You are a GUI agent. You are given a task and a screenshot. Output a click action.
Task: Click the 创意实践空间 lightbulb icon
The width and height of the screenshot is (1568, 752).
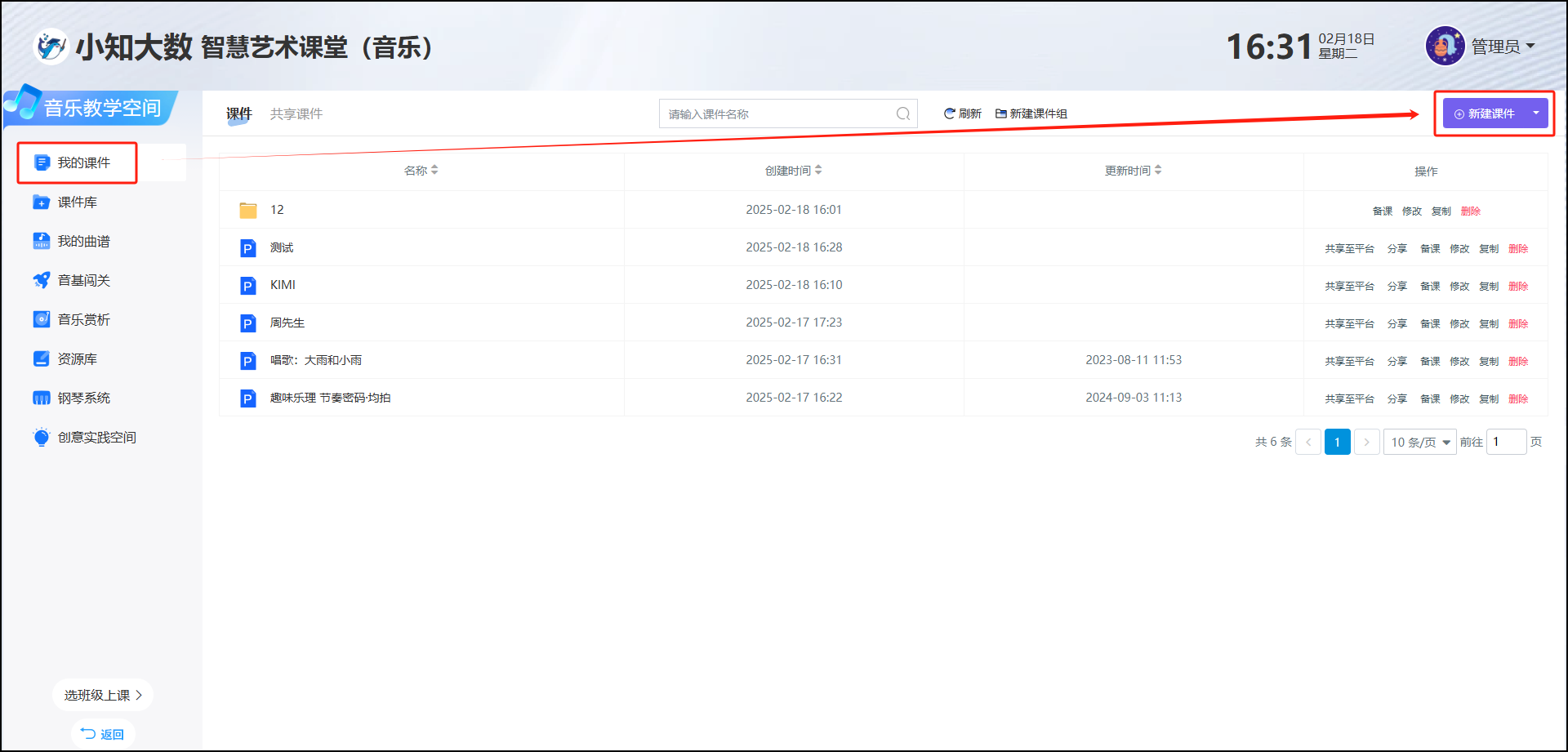(42, 437)
